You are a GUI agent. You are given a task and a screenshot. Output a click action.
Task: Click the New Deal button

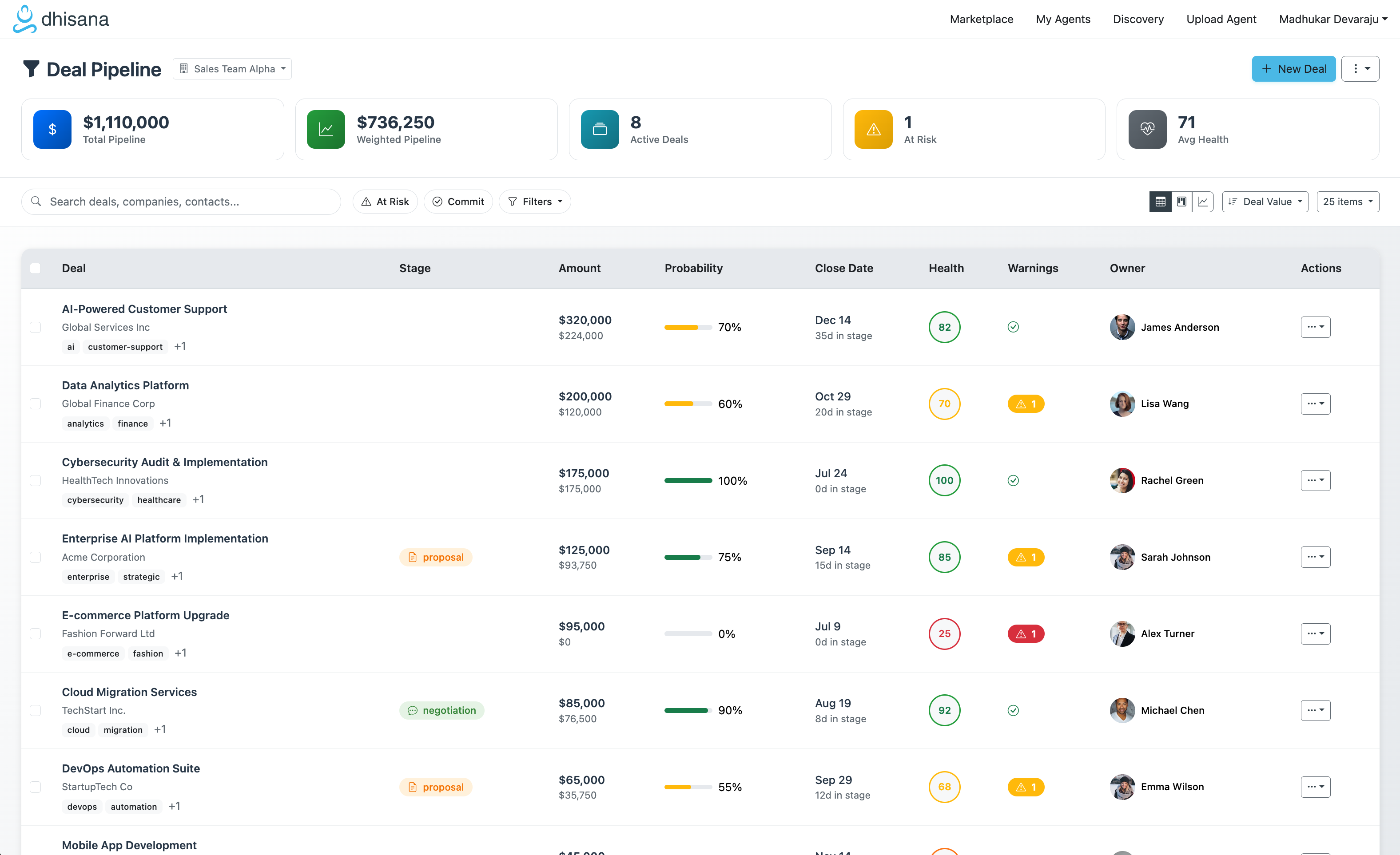point(1293,69)
